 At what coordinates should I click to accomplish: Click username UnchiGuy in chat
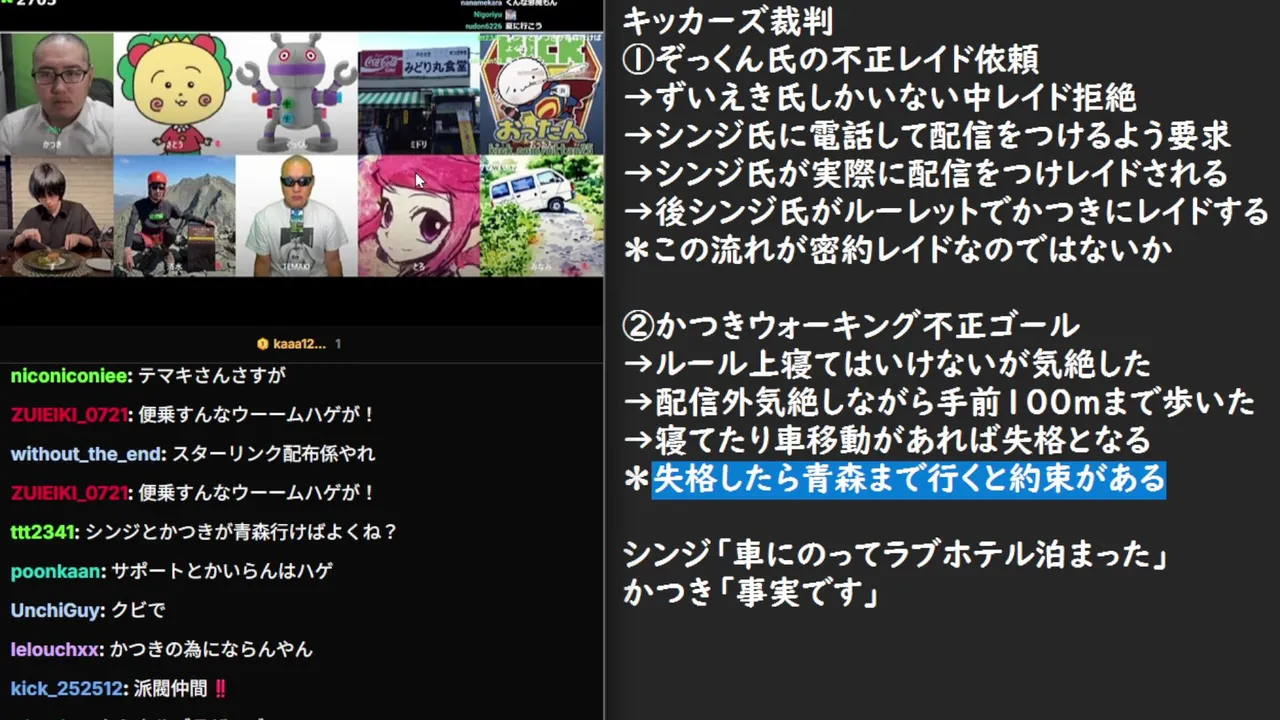pos(57,610)
